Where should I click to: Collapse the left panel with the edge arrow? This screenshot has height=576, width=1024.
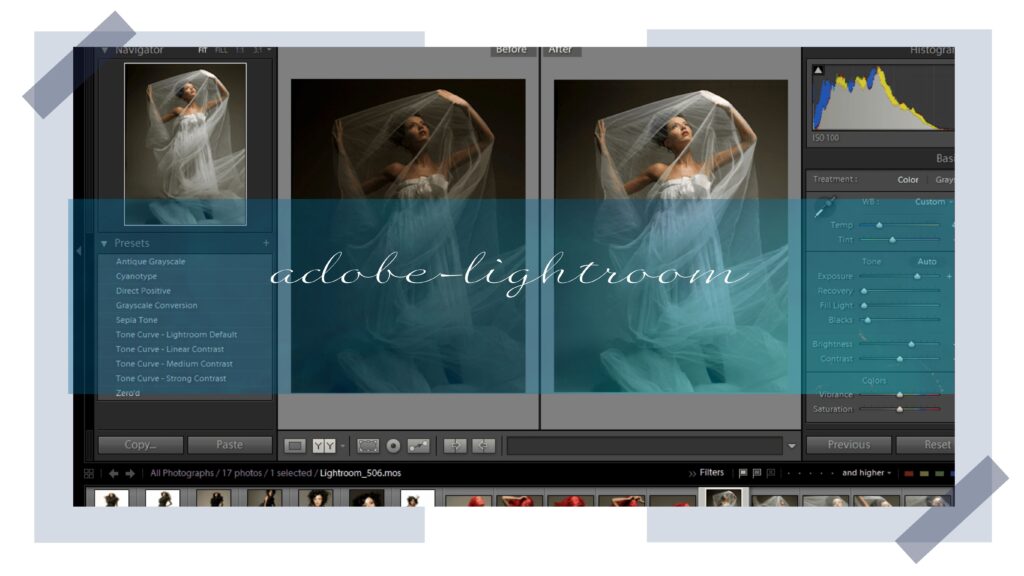[x=79, y=250]
